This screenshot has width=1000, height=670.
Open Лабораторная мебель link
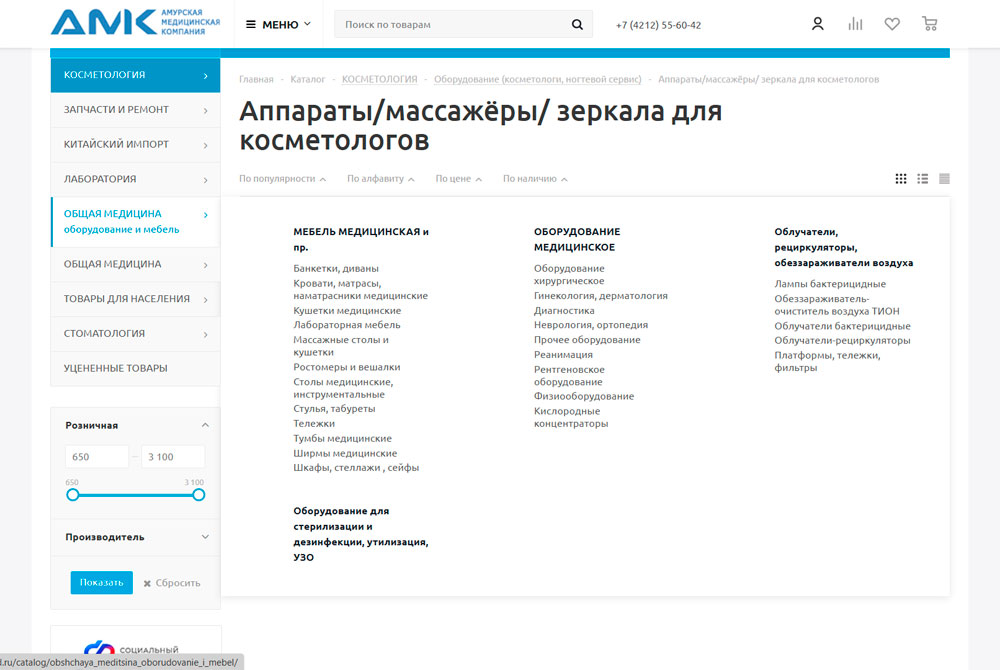tap(347, 324)
